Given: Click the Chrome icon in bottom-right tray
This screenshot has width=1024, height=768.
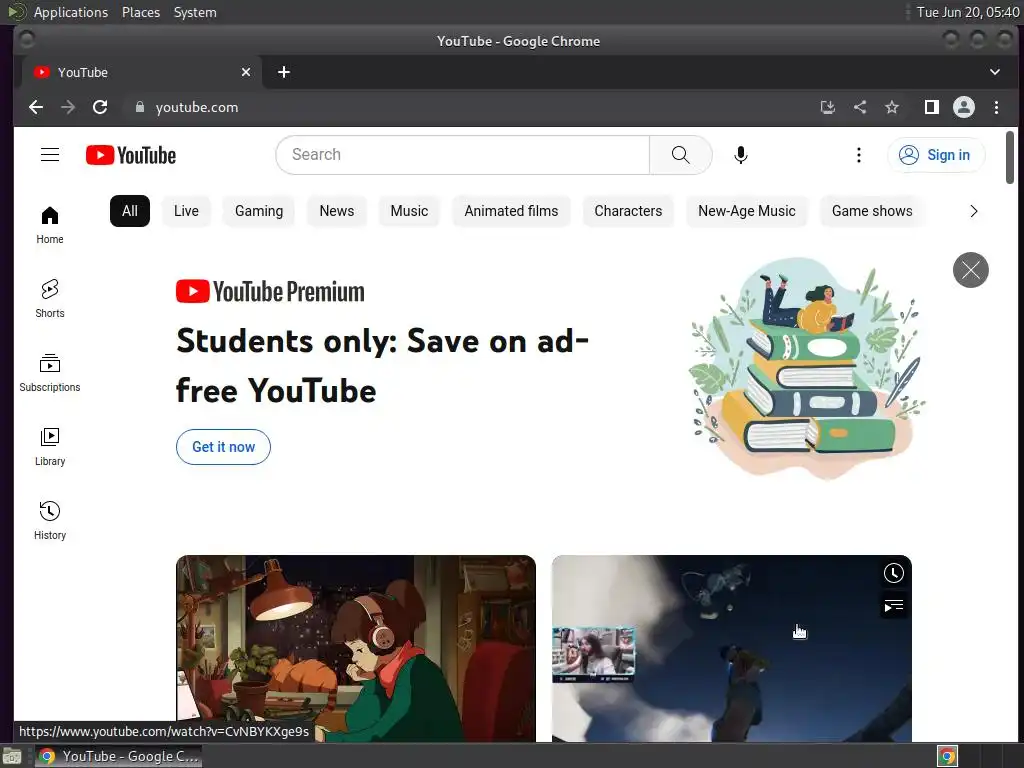Looking at the screenshot, I should point(947,756).
